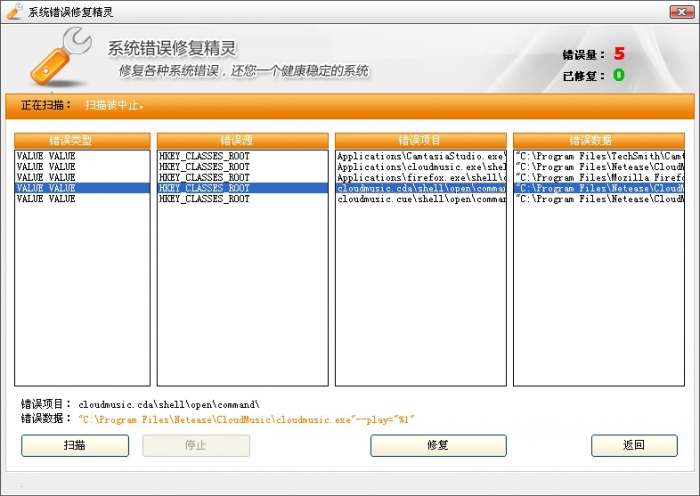Select first VALUE VALUE row in error type list

pos(82,156)
